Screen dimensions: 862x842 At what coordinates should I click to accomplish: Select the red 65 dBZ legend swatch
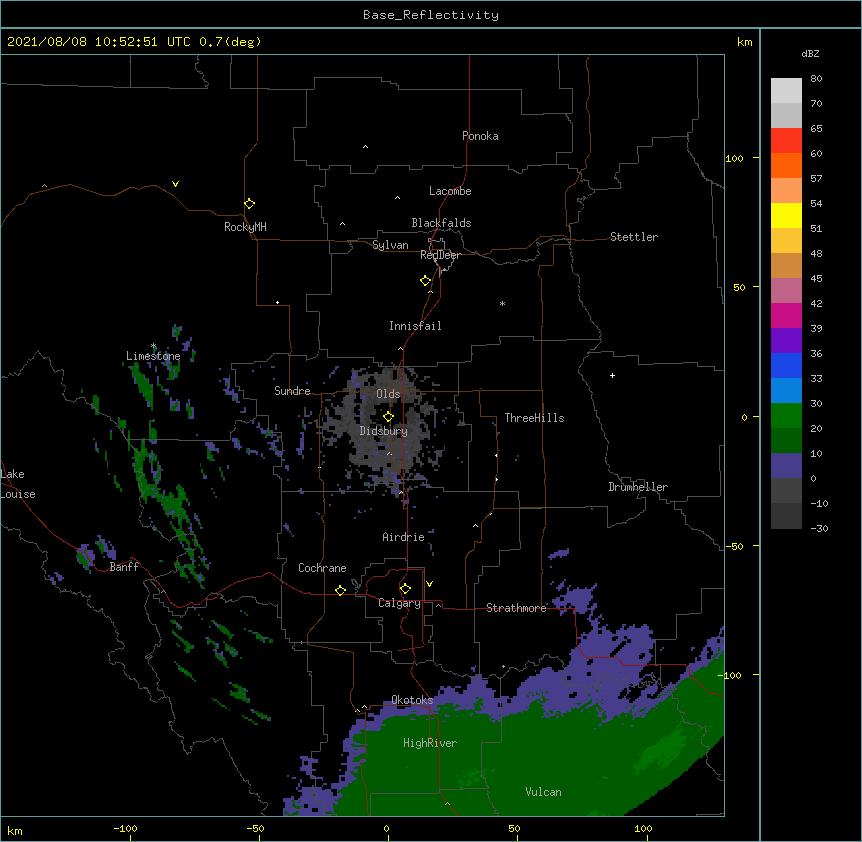click(786, 141)
